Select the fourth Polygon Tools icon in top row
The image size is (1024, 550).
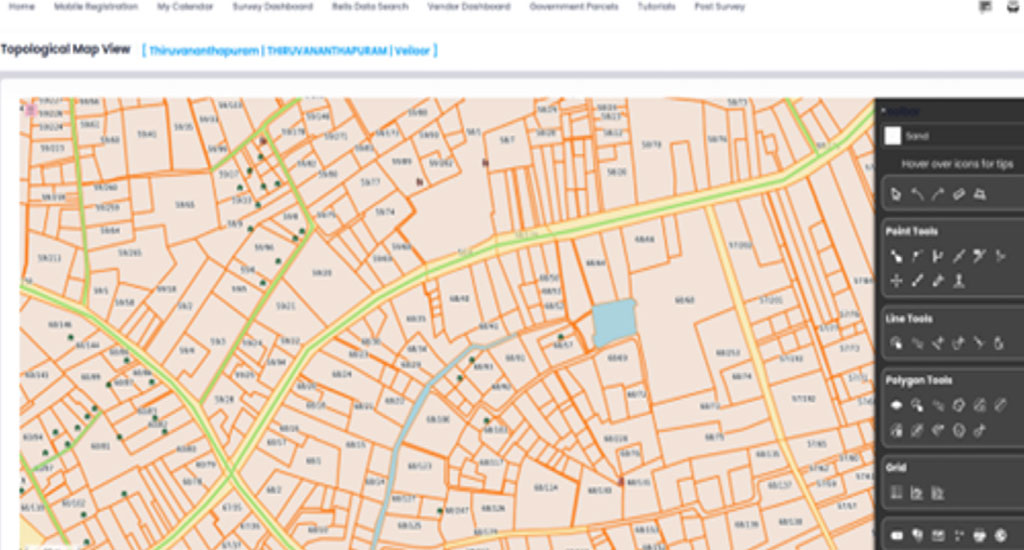click(959, 406)
